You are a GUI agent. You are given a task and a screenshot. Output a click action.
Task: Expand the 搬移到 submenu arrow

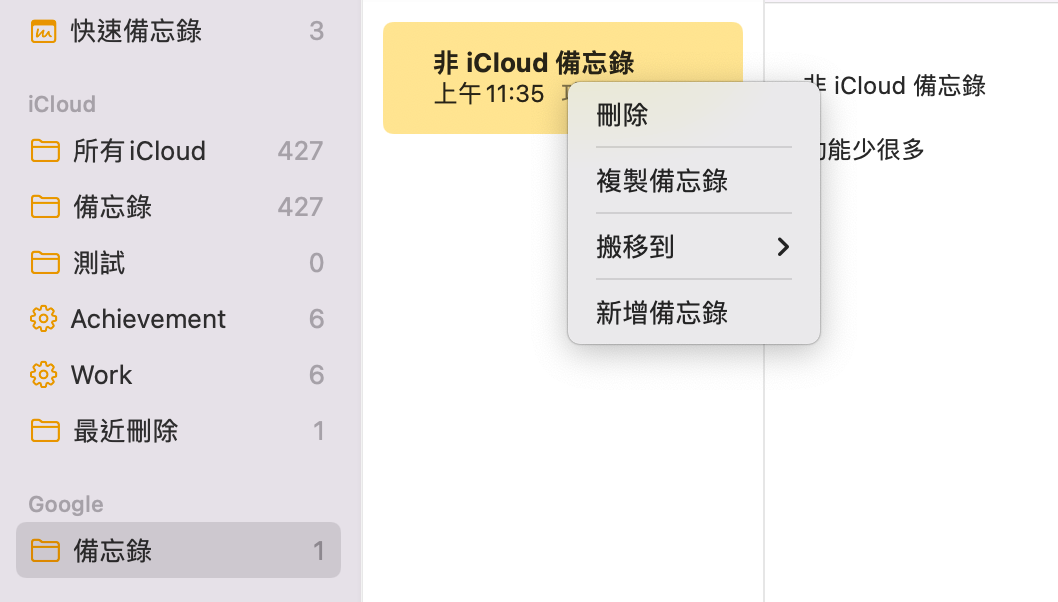pos(783,247)
